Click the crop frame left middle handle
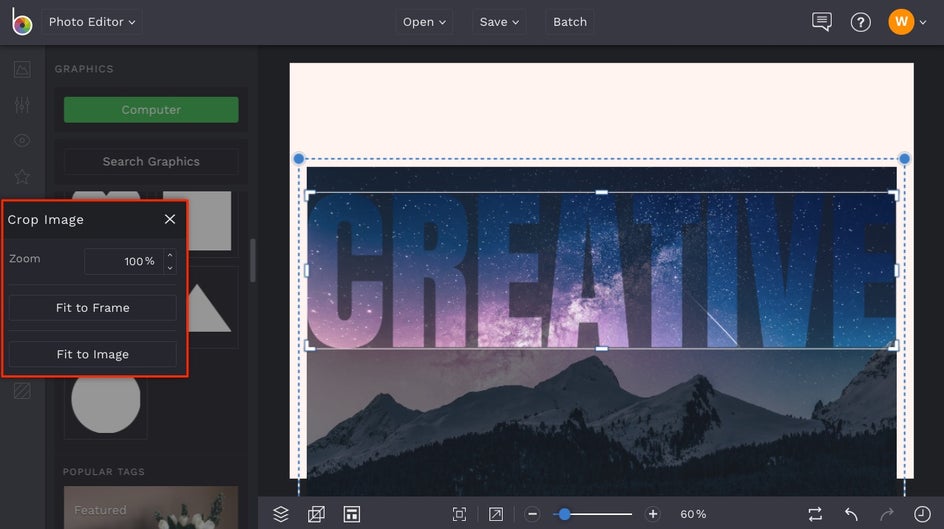The image size is (944, 529). [x=307, y=270]
